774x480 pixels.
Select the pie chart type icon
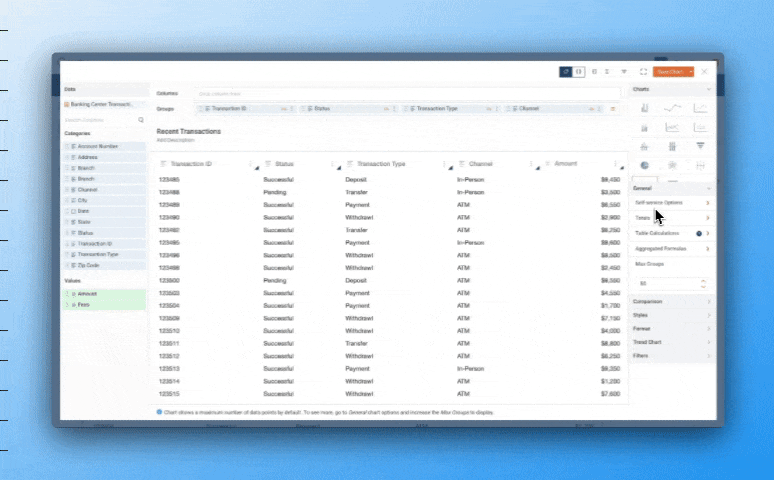[645, 165]
